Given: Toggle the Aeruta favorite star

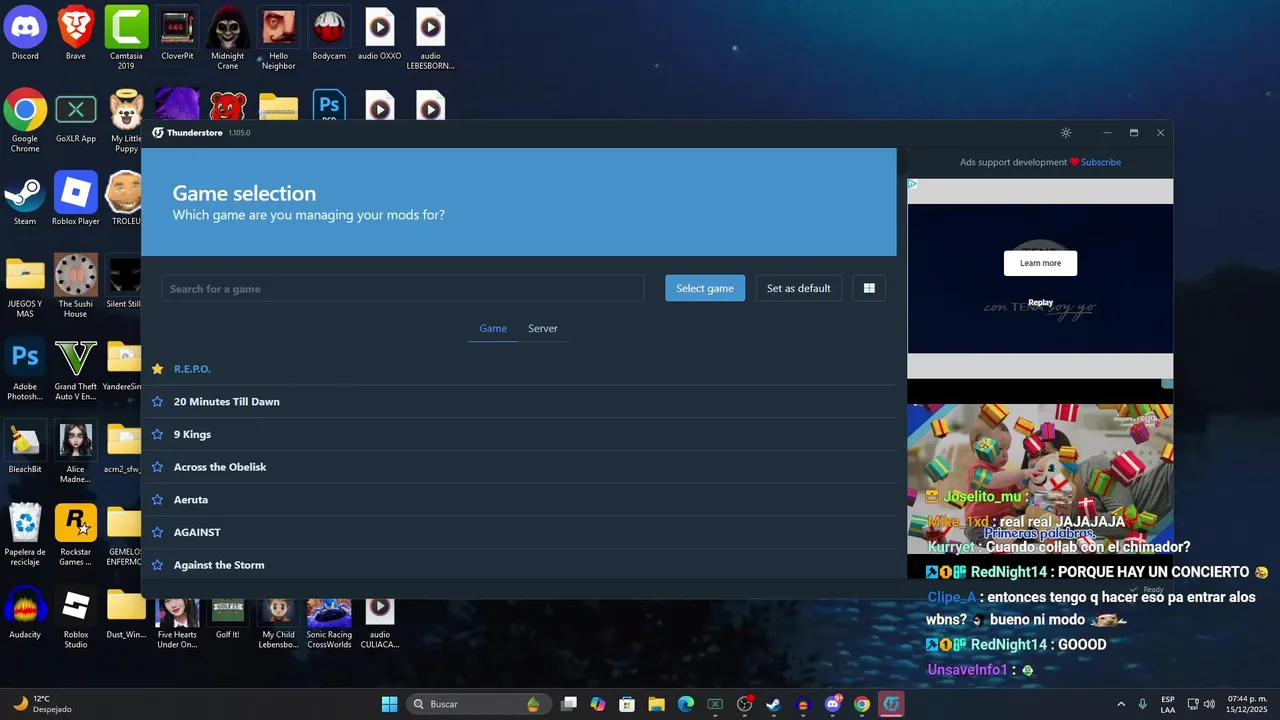Looking at the screenshot, I should coord(157,500).
